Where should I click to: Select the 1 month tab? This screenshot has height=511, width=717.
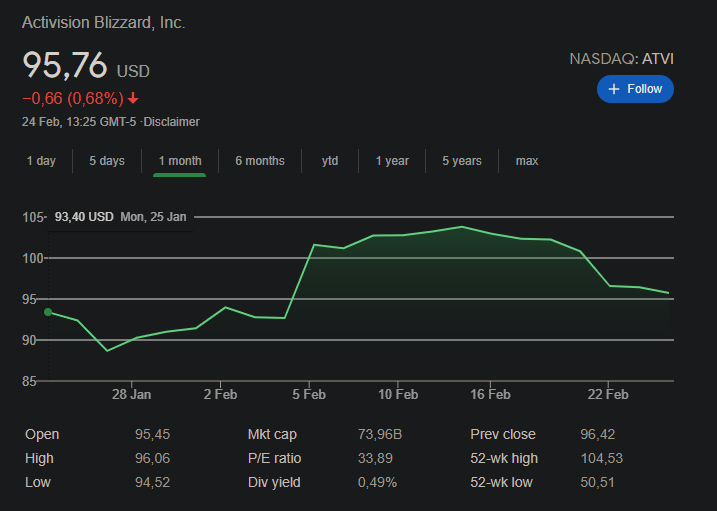click(x=180, y=161)
